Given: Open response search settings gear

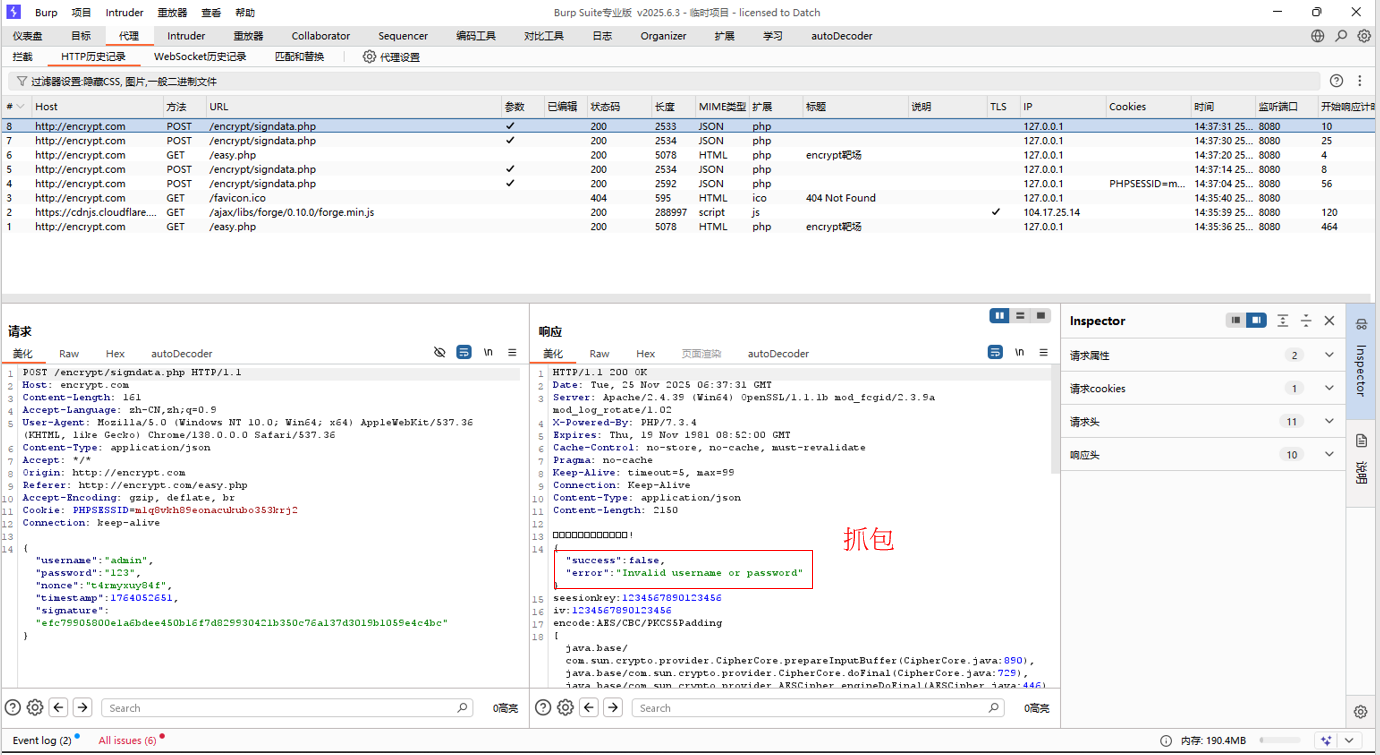Looking at the screenshot, I should 565,708.
